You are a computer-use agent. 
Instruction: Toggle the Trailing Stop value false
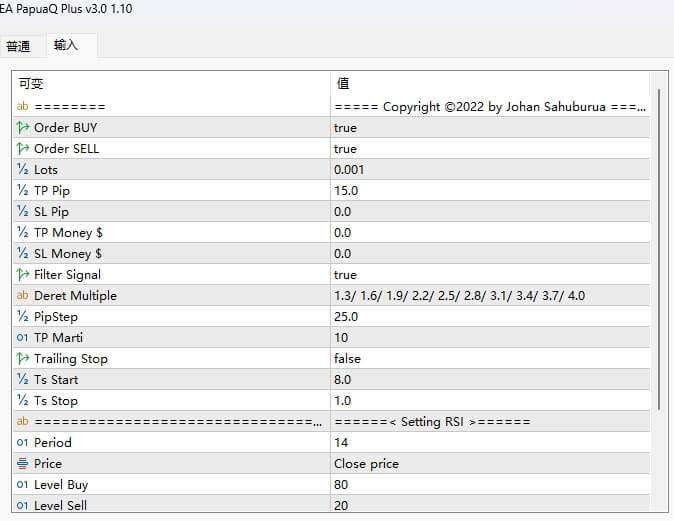tap(490, 358)
